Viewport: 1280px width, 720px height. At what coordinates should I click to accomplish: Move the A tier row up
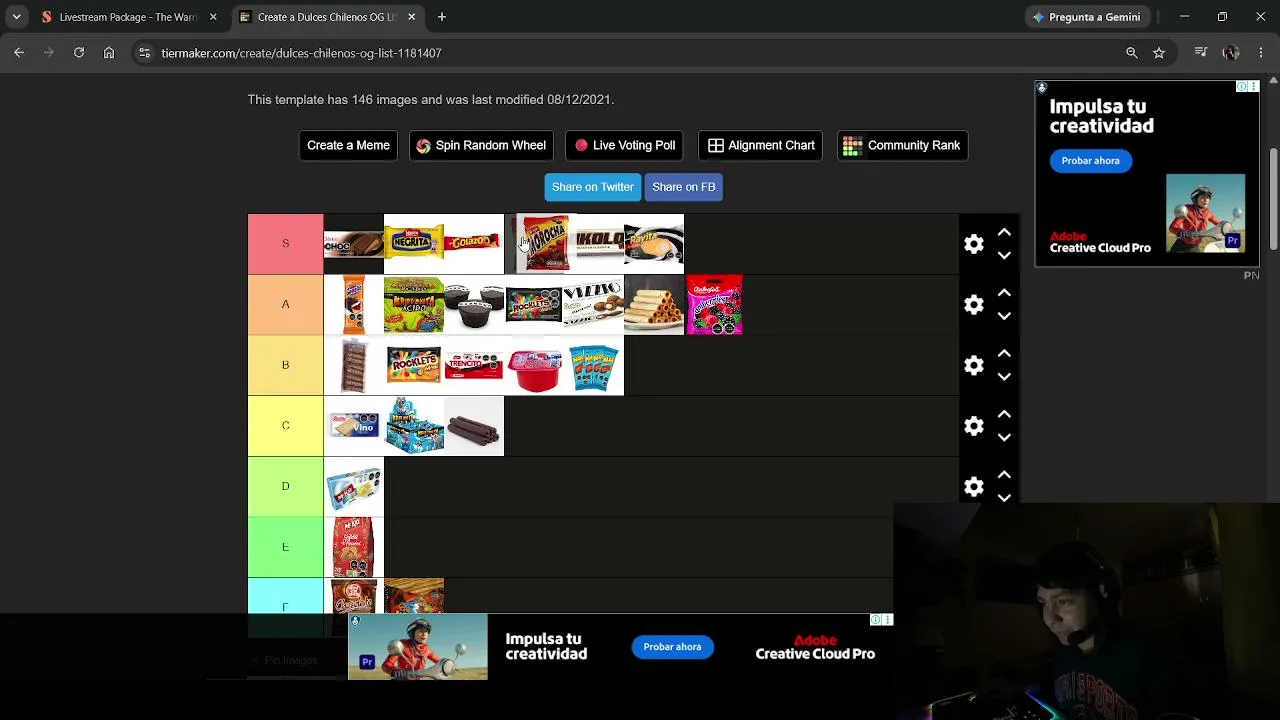point(1004,293)
